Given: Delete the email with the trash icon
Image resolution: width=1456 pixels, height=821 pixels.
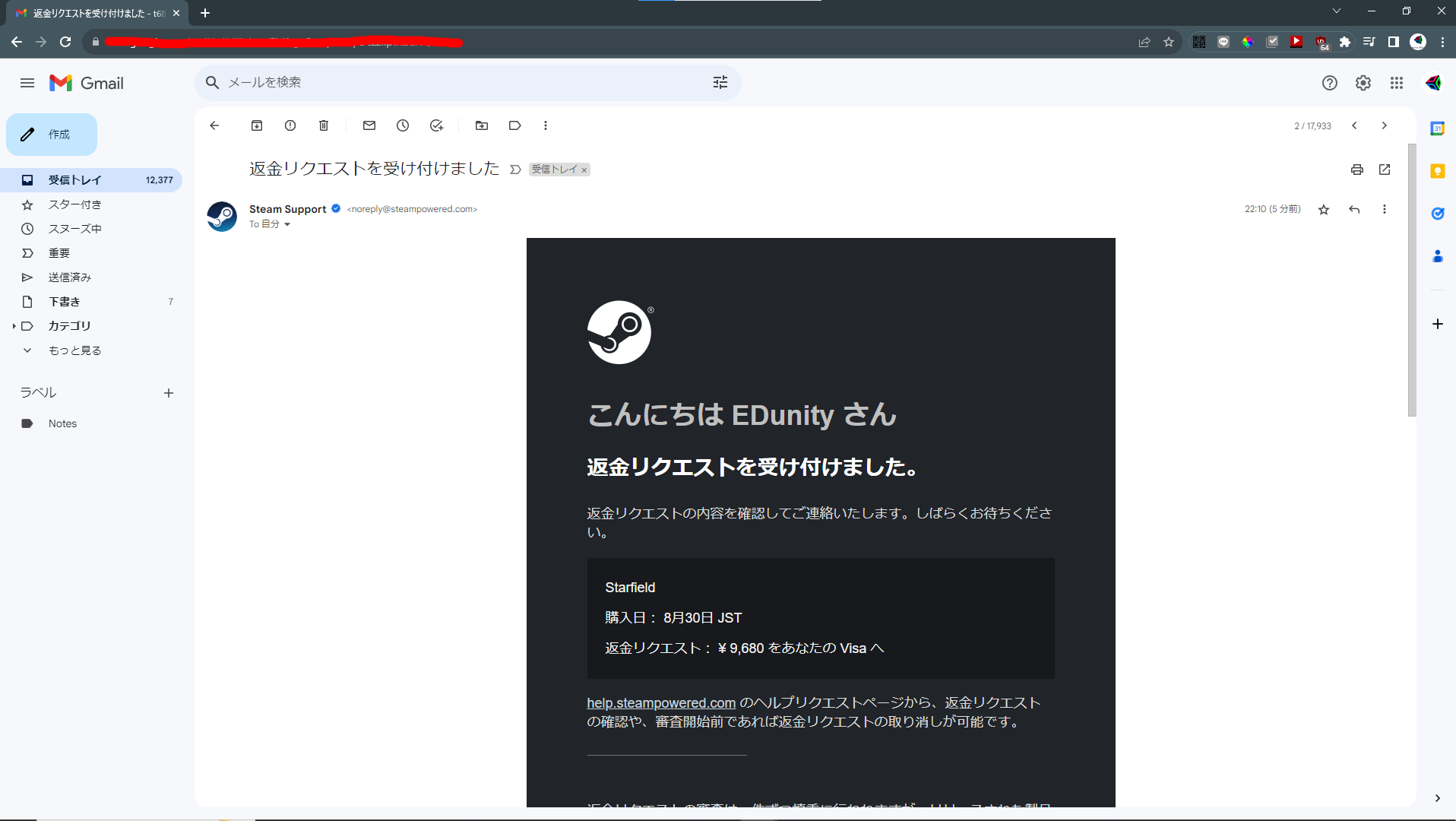Looking at the screenshot, I should pos(323,125).
